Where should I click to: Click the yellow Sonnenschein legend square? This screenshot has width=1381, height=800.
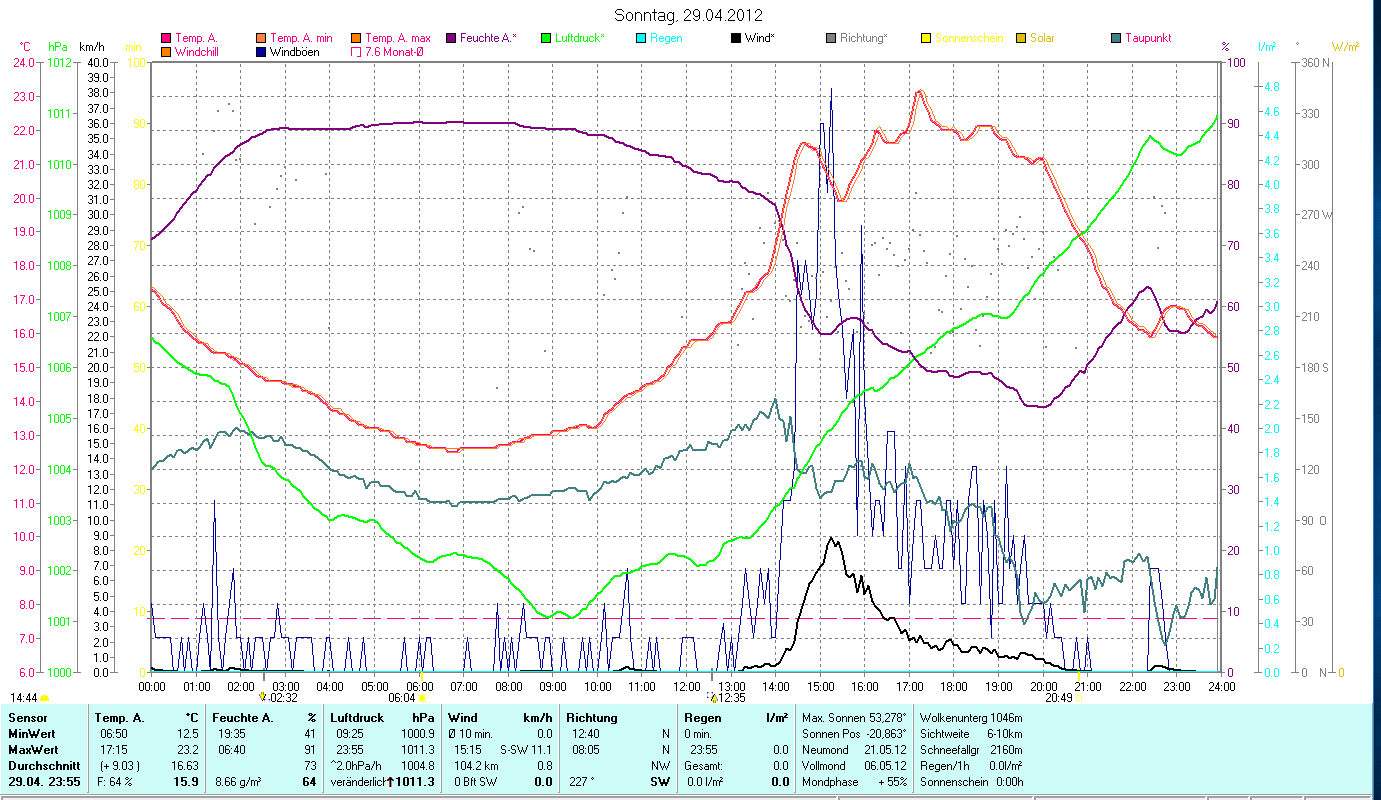(926, 39)
